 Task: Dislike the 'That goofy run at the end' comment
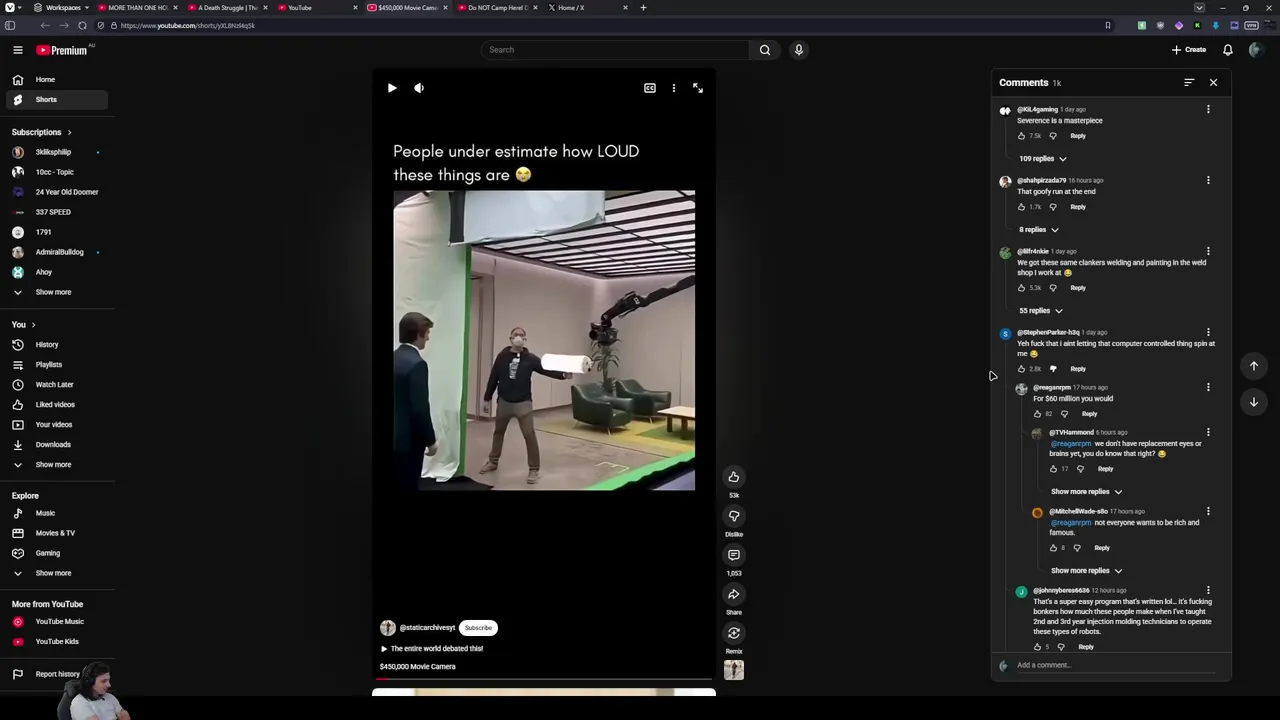click(1053, 207)
